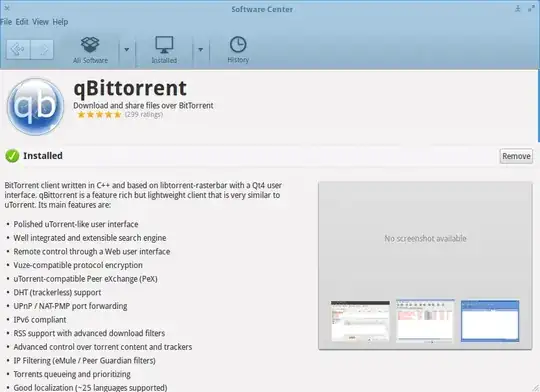Click the Remove button for qBittorrent
The height and width of the screenshot is (392, 540).
coord(516,156)
